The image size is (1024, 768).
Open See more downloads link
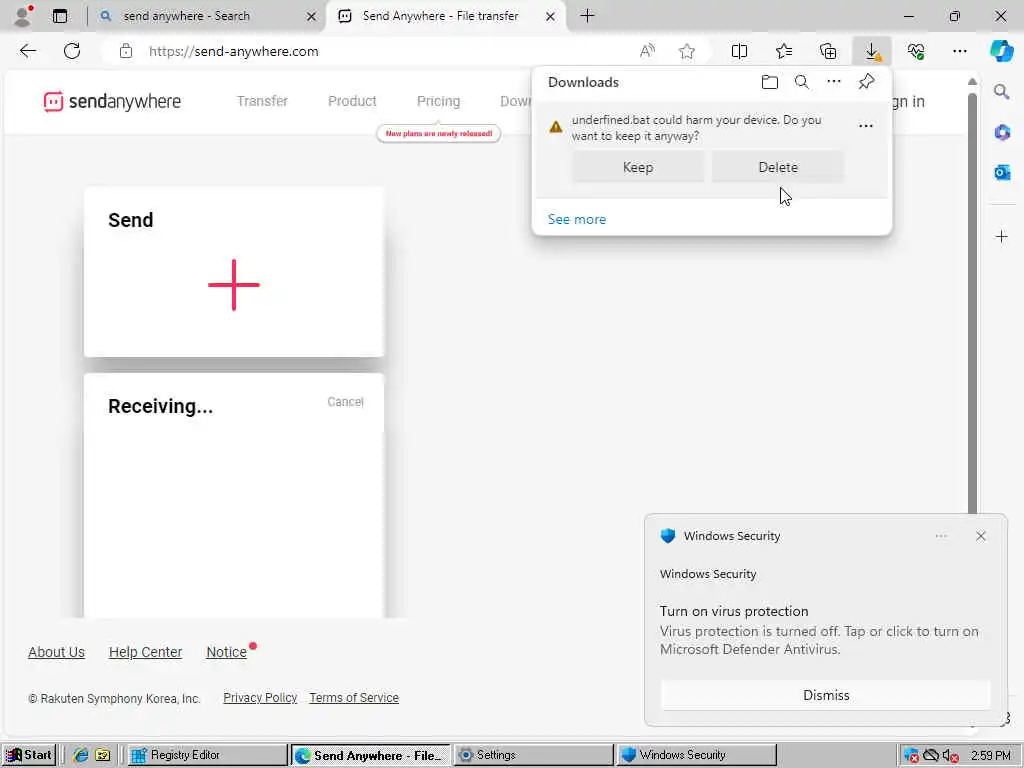[577, 219]
